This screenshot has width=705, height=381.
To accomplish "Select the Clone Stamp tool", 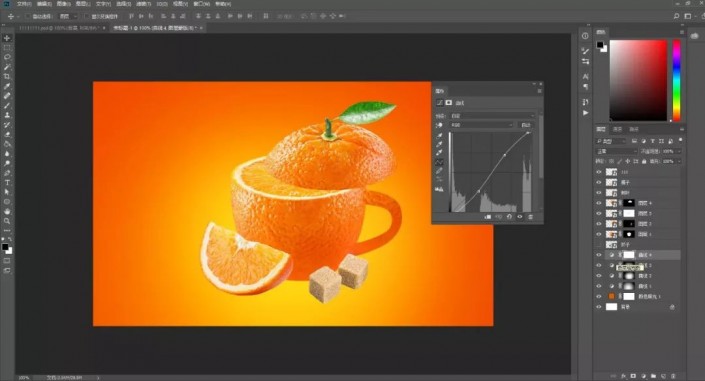I will pos(7,115).
